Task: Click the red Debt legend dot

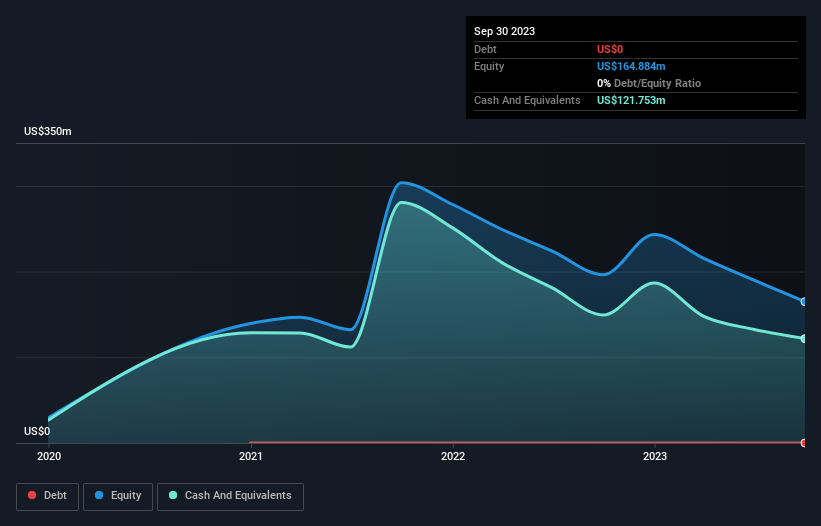Action: [32, 495]
